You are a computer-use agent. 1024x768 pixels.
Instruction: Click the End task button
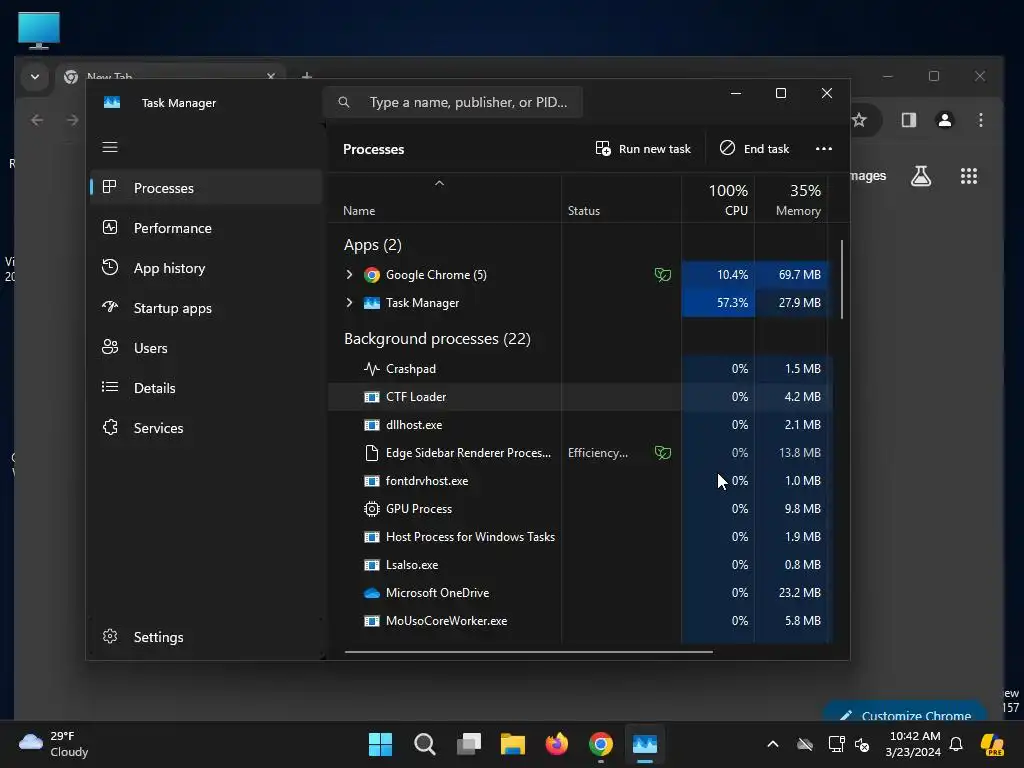754,149
